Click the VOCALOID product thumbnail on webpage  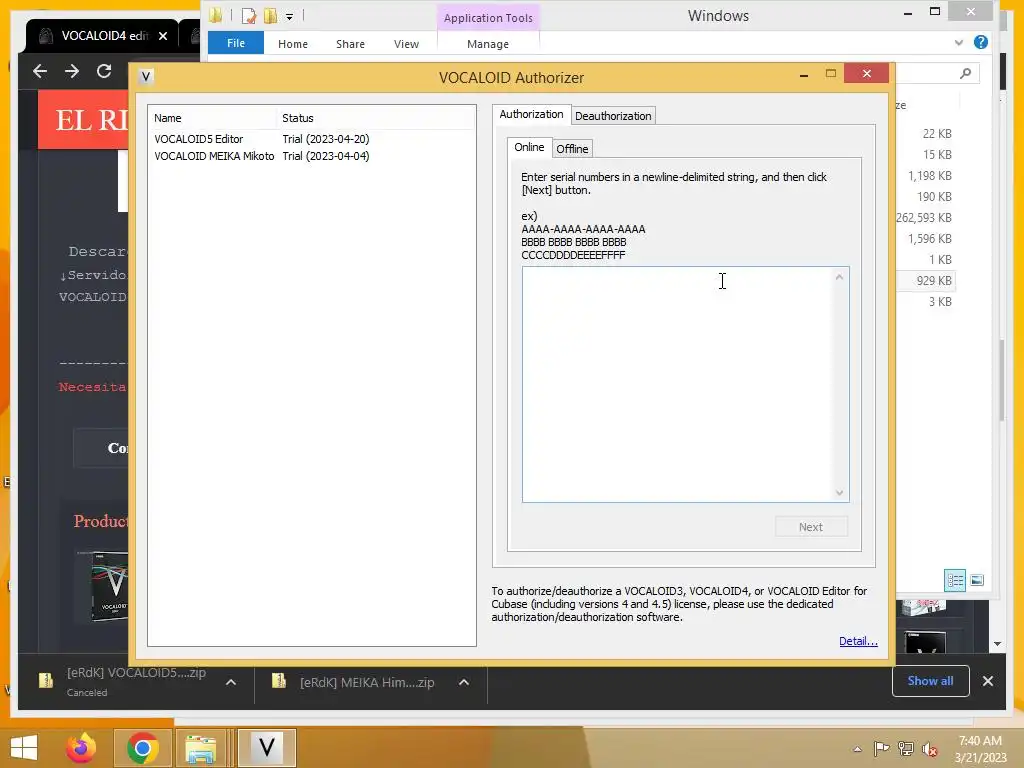[x=109, y=585]
